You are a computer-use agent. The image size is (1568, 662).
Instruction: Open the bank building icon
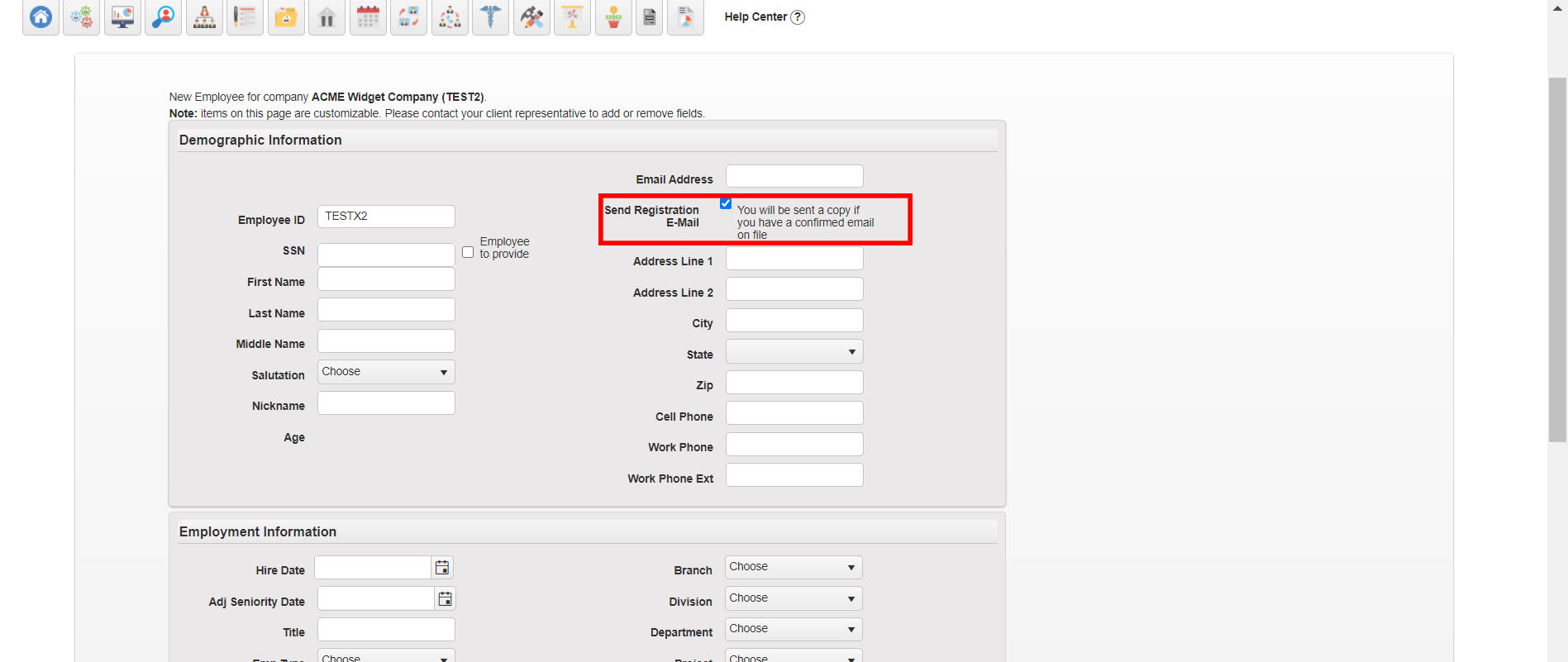point(326,17)
